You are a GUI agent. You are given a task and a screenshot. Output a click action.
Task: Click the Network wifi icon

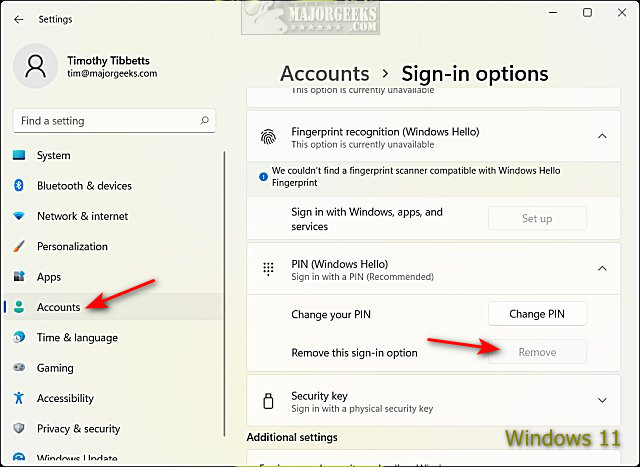pyautogui.click(x=19, y=216)
